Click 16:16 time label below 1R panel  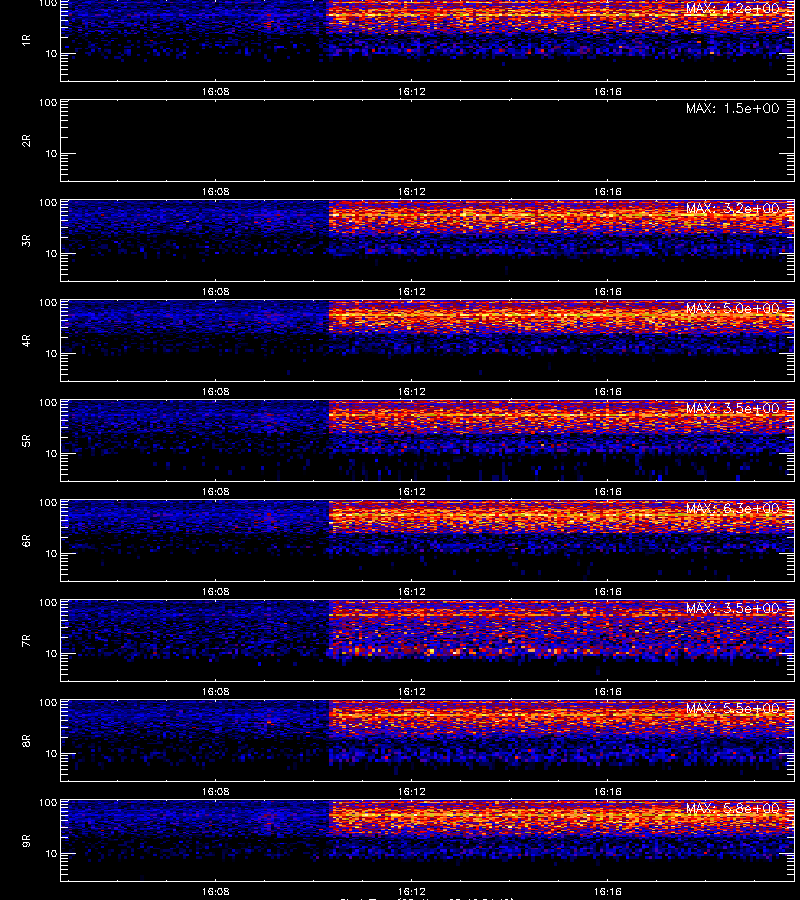[608, 92]
